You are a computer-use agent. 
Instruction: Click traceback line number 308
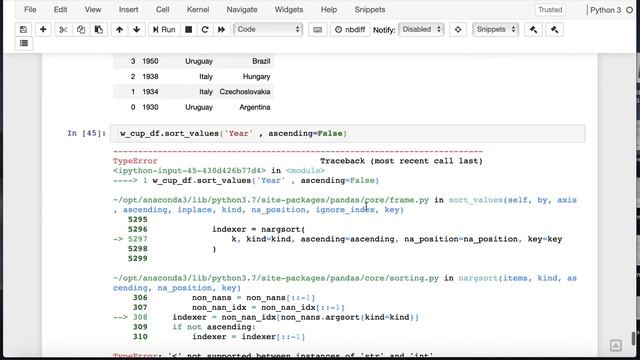[x=140, y=317]
